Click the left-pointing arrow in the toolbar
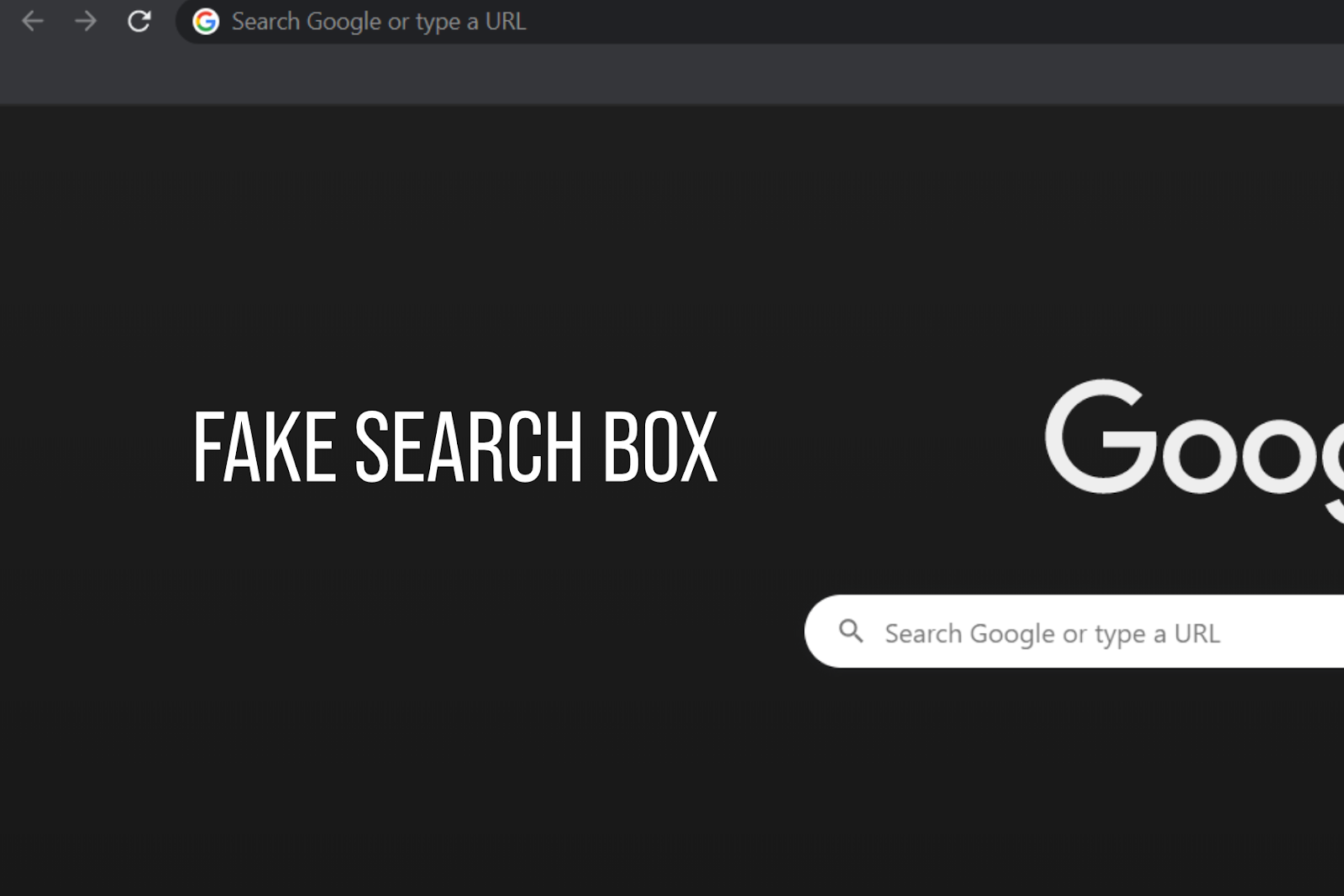 [x=32, y=21]
